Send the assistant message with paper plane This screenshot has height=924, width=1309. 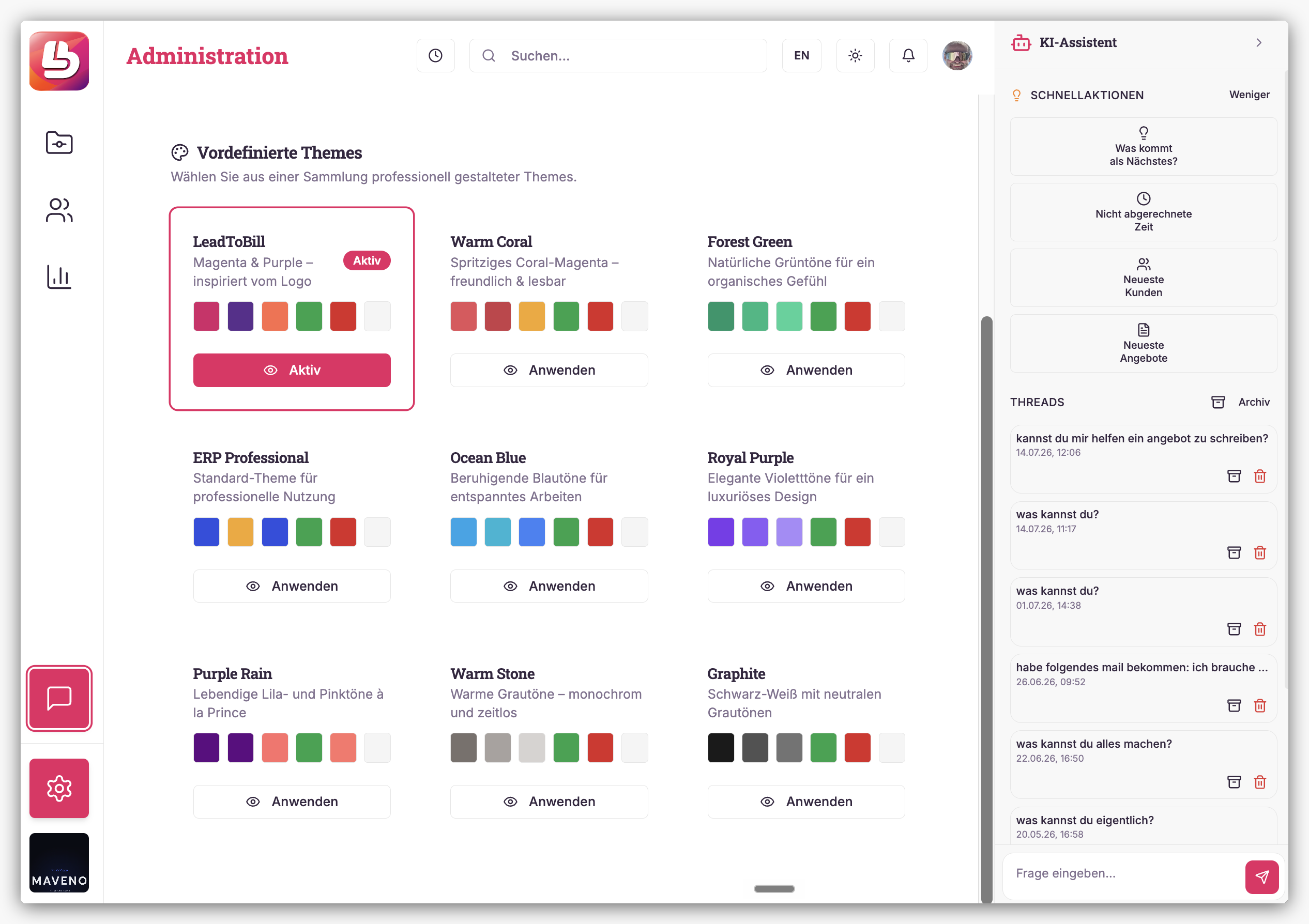[1261, 876]
